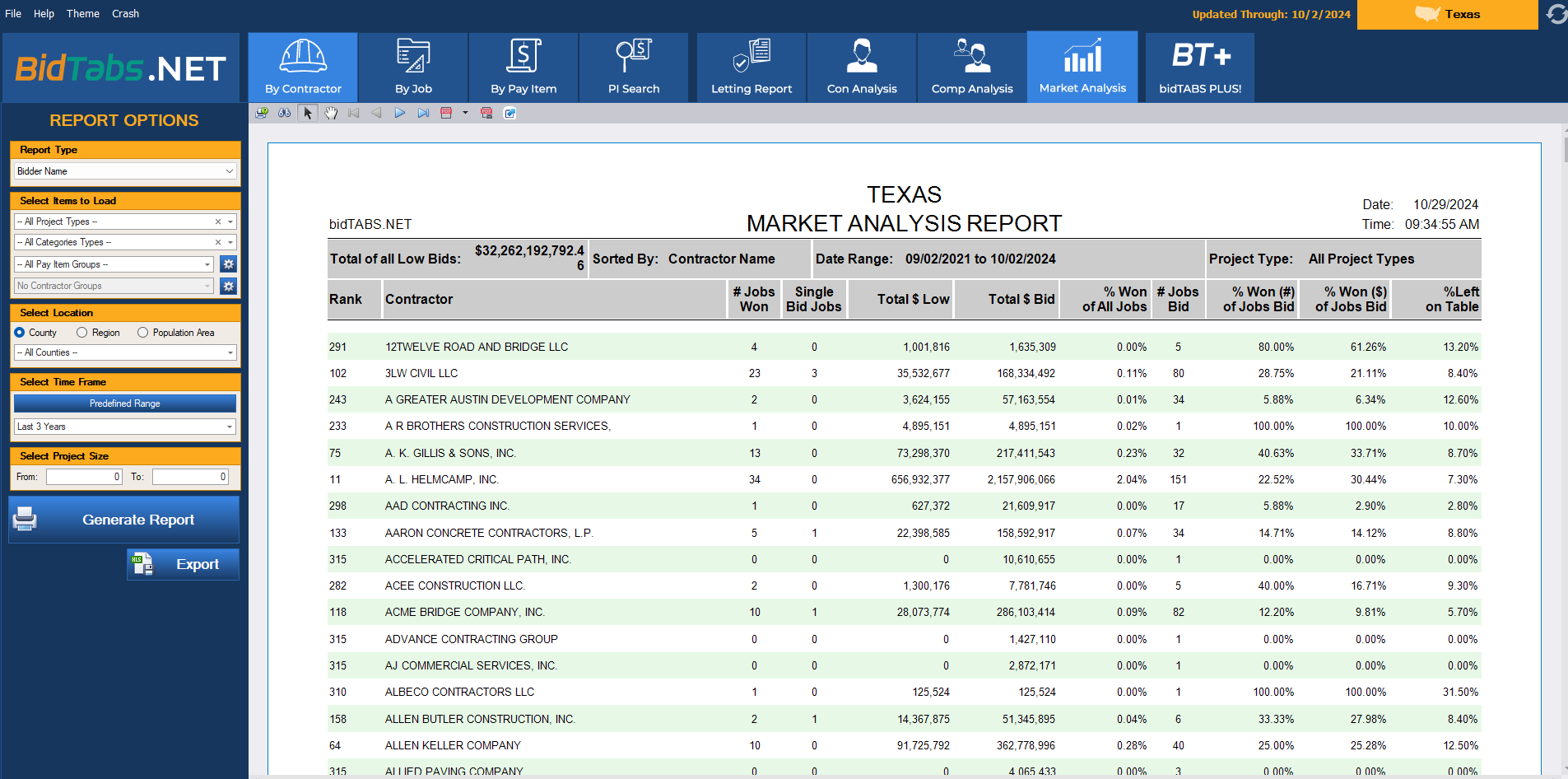
Task: Click the PDF email export icon
Action: pyautogui.click(x=486, y=113)
